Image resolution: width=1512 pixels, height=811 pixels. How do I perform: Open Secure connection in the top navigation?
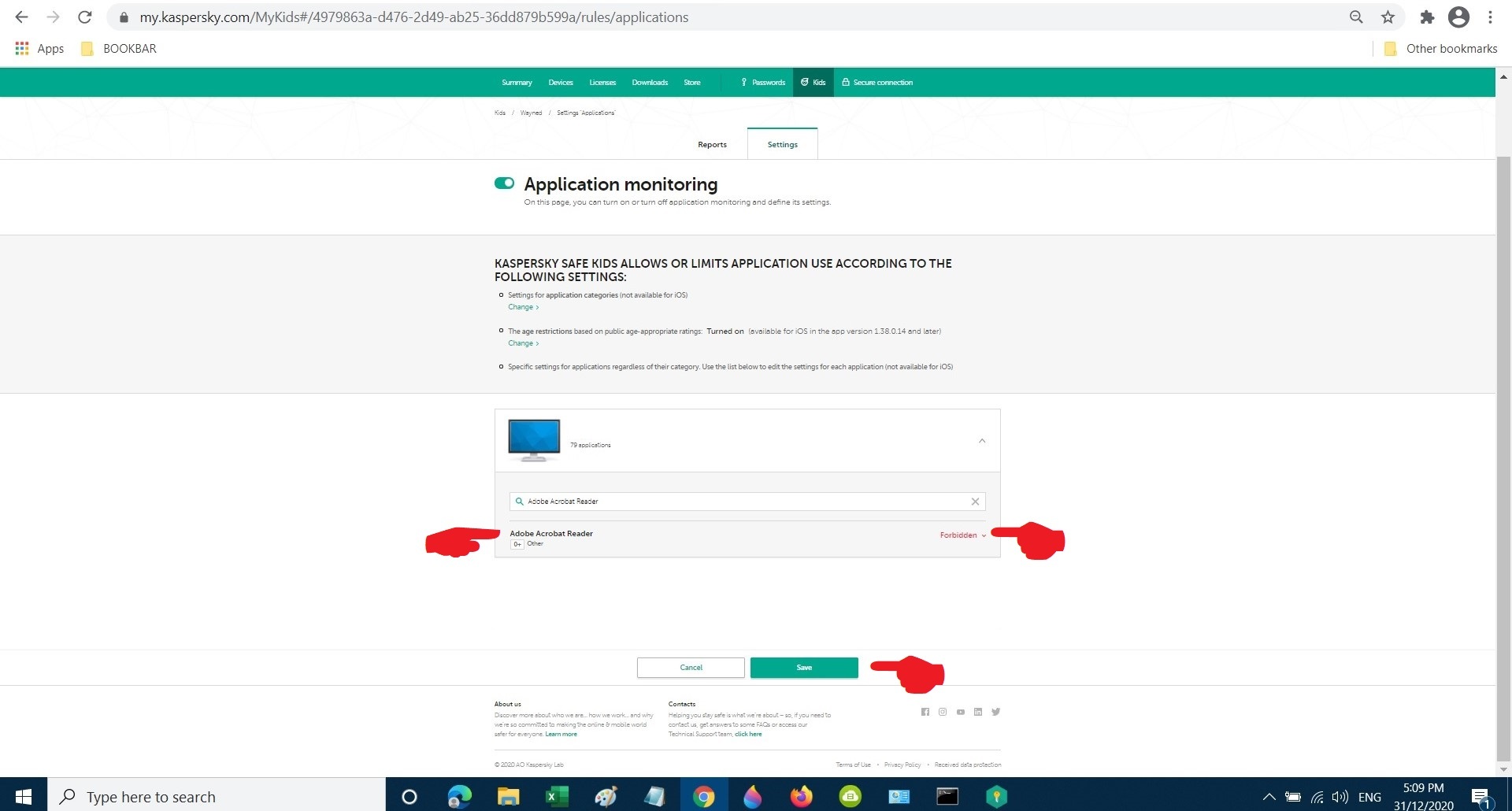(x=877, y=83)
